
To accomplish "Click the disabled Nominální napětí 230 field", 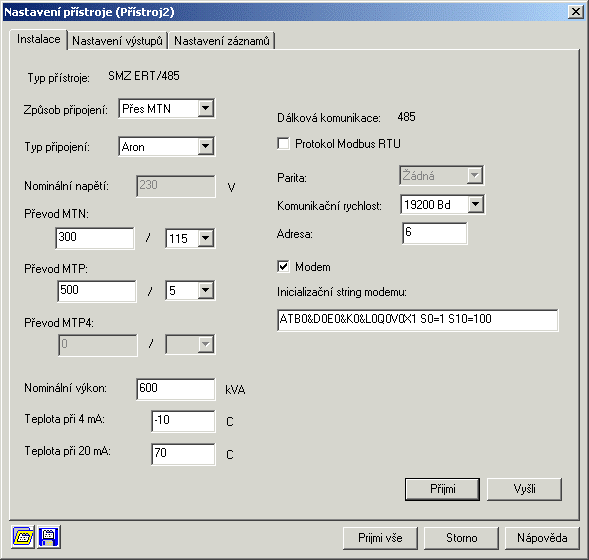I will tap(176, 186).
